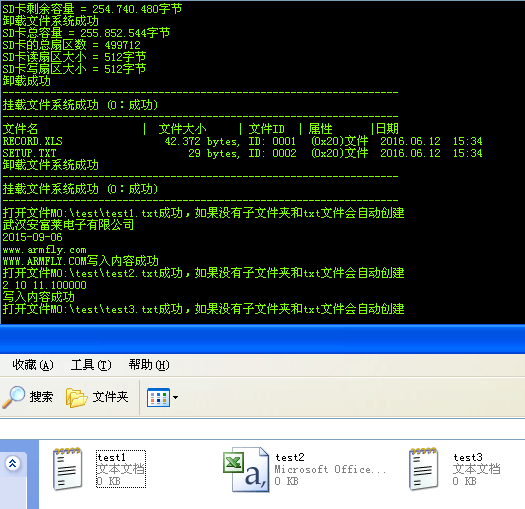
Task: Open the 帮助(H) menu
Action: coord(149,365)
